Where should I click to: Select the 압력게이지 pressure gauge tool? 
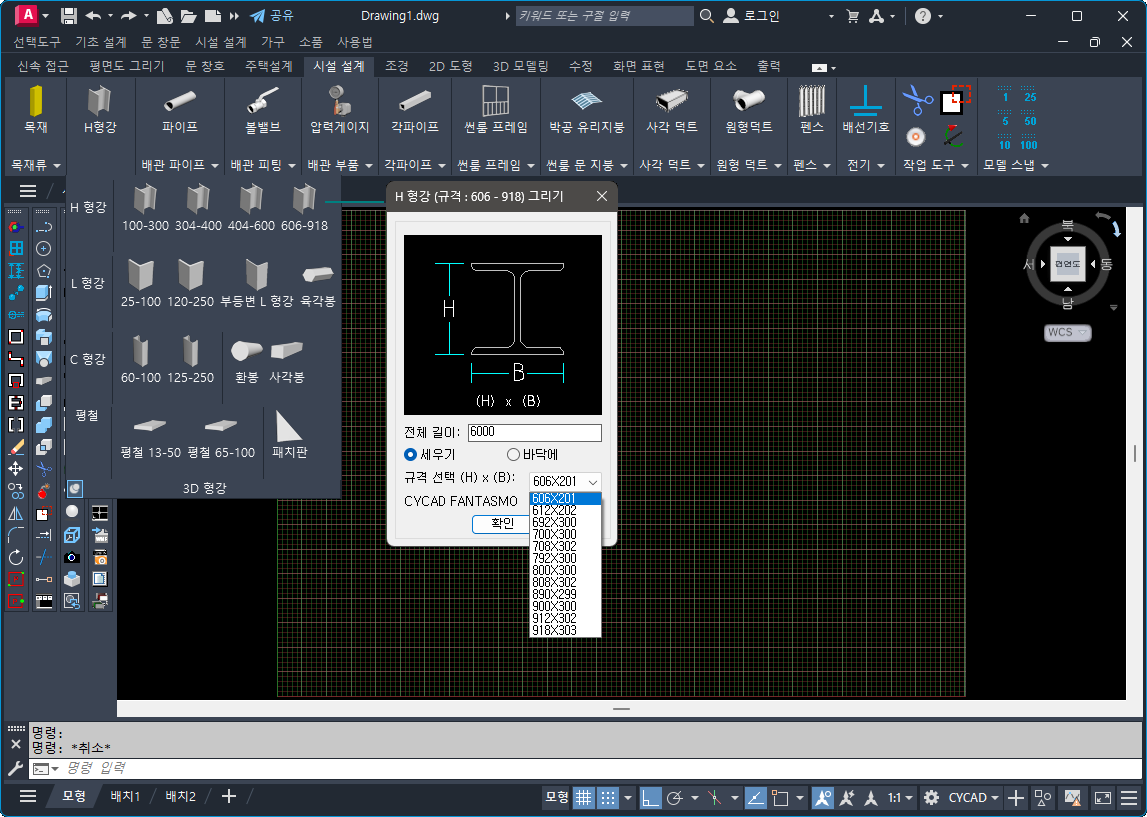pyautogui.click(x=340, y=102)
